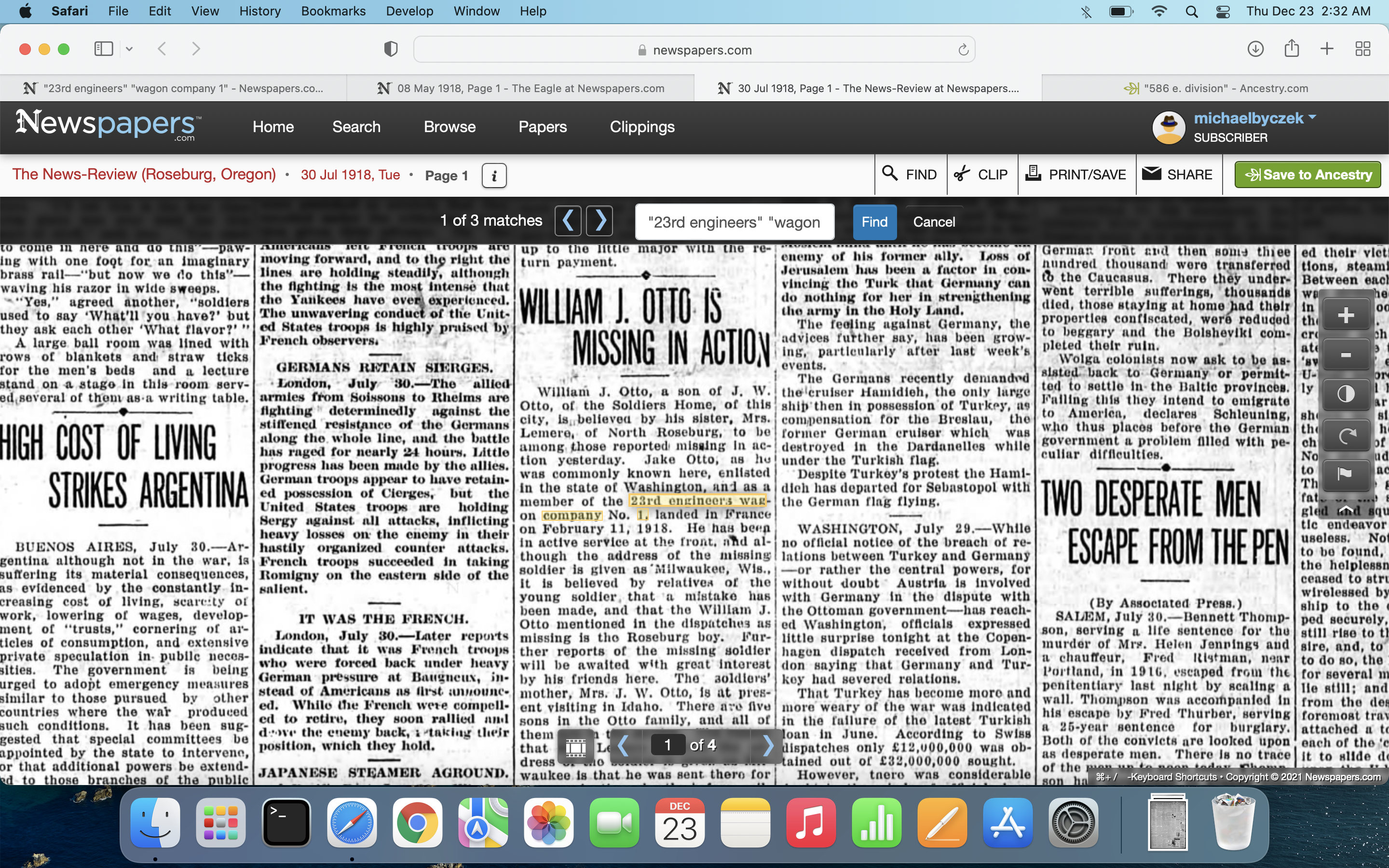Advance to next newspaper page arrow
This screenshot has width=1389, height=868.
[x=767, y=745]
